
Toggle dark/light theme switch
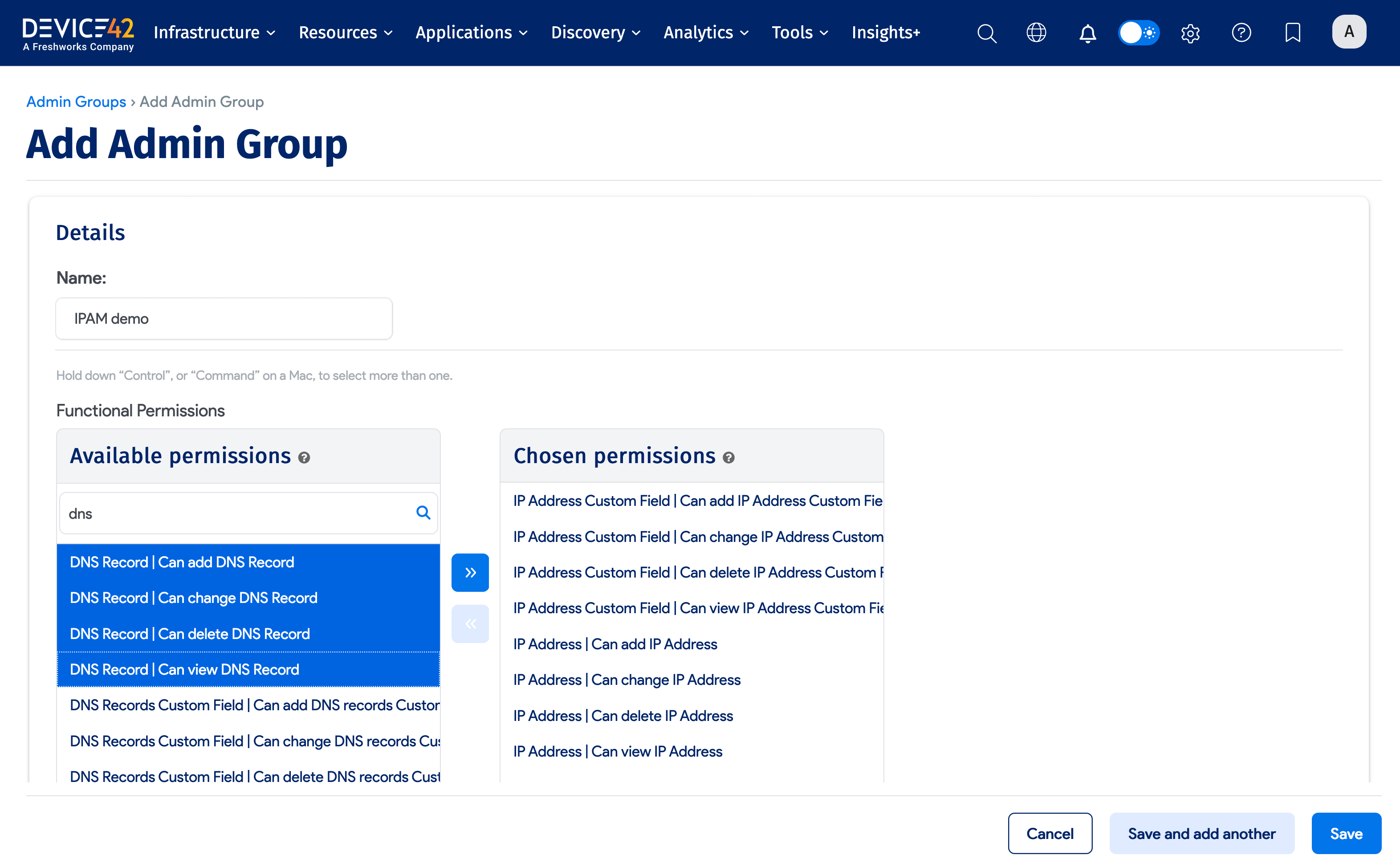point(1139,33)
